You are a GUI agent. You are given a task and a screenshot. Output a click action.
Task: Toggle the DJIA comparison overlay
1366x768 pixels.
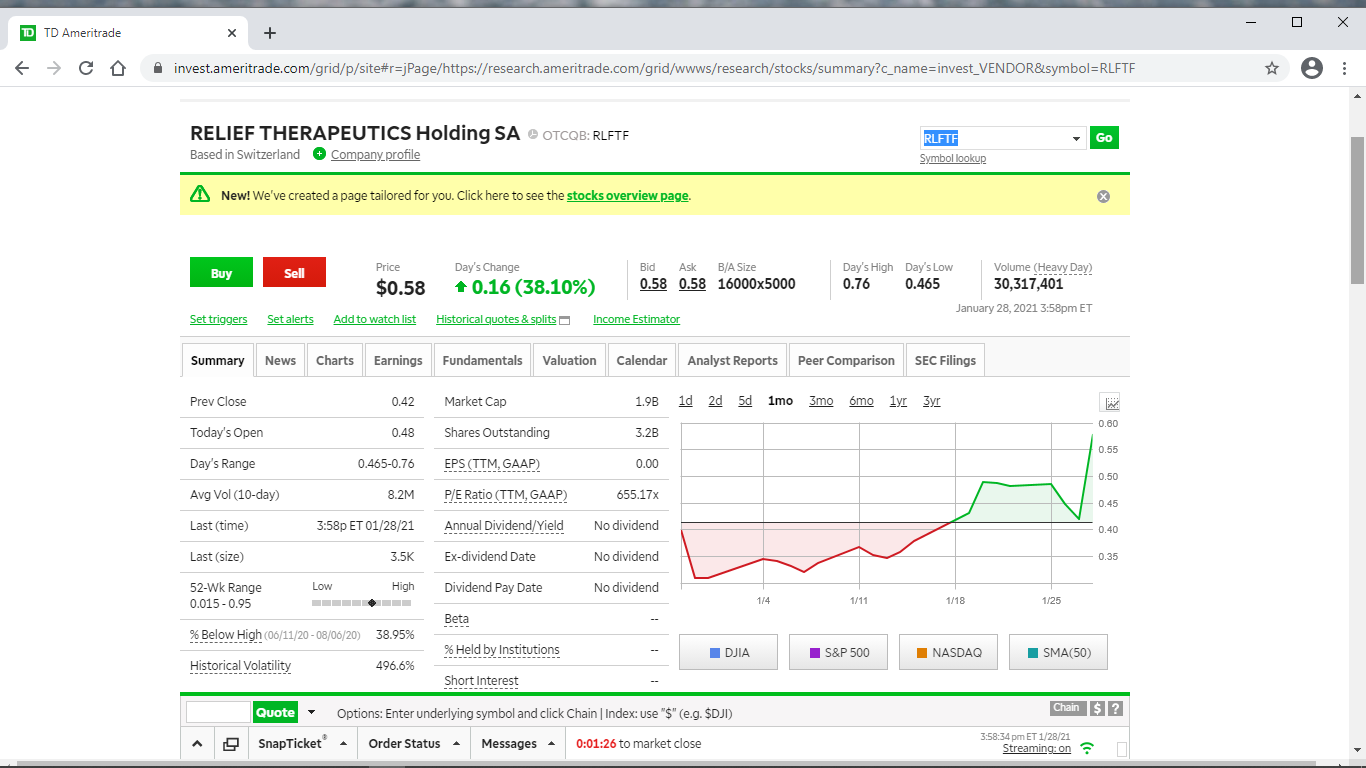[x=729, y=652]
